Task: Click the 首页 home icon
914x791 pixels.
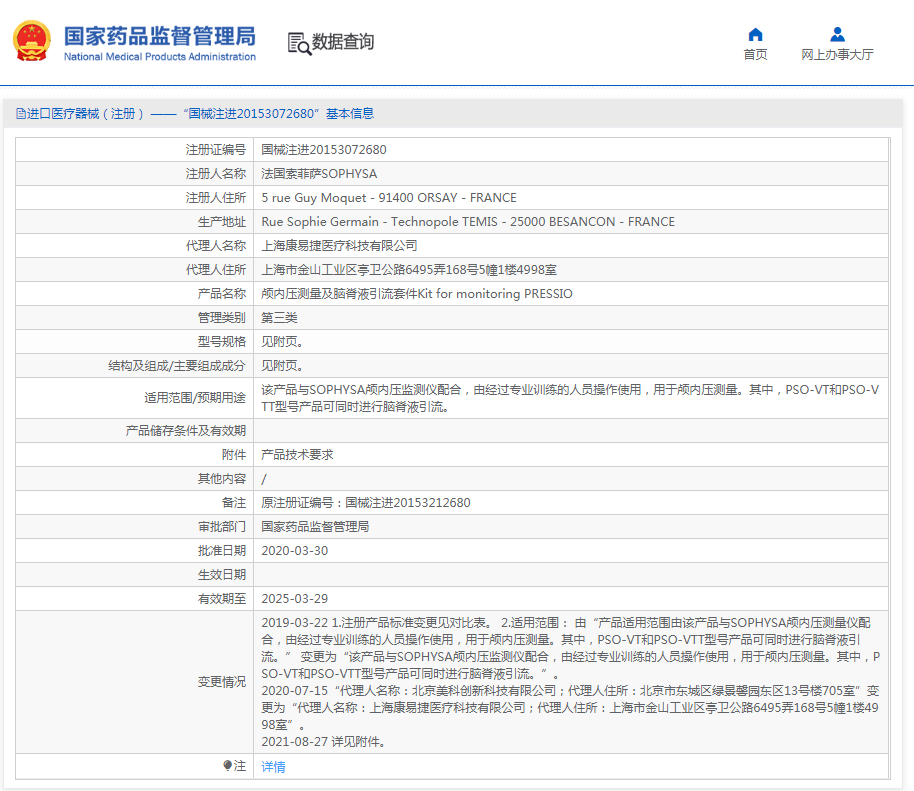Action: 755,34
